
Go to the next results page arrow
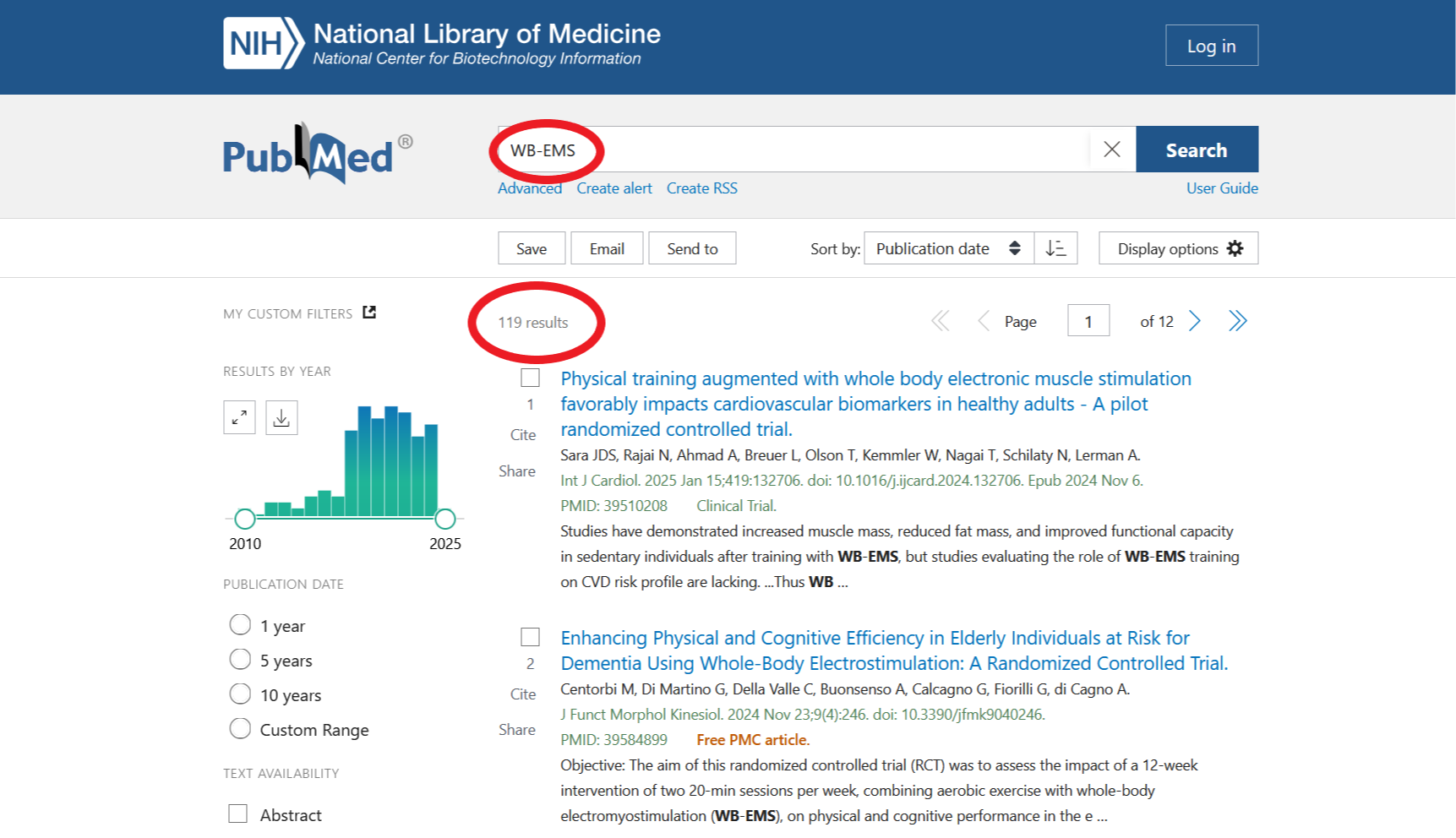click(1195, 321)
